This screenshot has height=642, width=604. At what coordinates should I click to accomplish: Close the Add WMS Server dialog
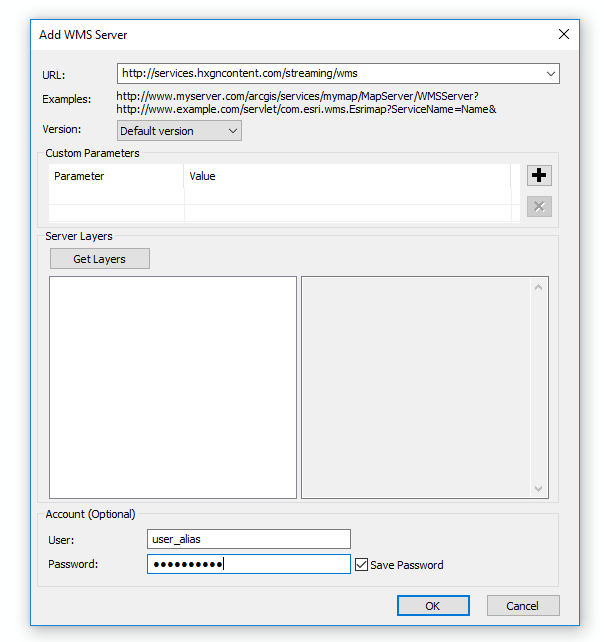coord(564,35)
